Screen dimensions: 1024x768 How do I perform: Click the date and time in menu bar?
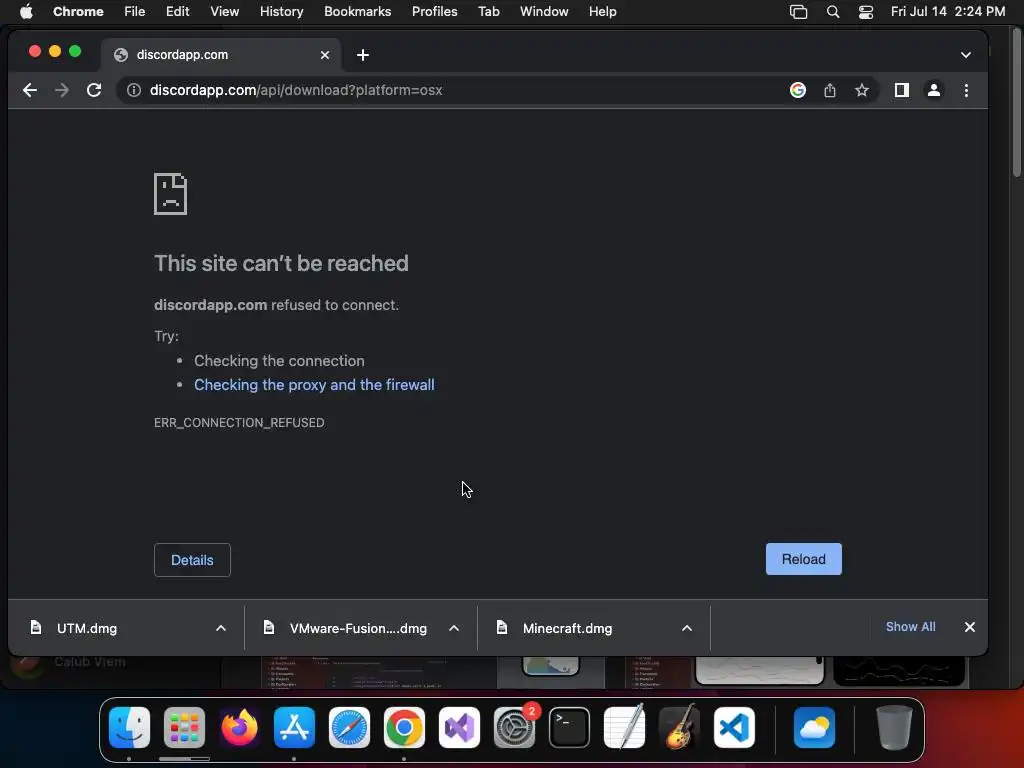point(948,12)
